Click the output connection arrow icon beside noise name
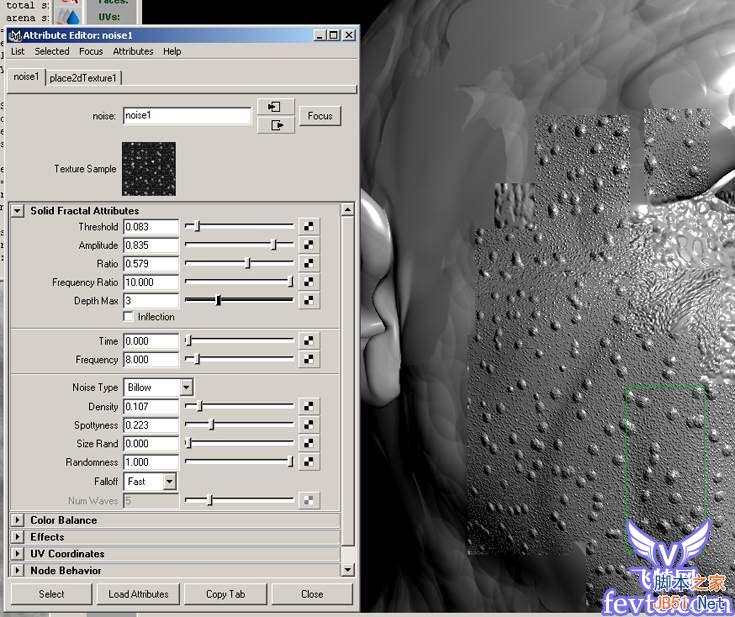Viewport: 735px width, 617px height. pyautogui.click(x=276, y=125)
